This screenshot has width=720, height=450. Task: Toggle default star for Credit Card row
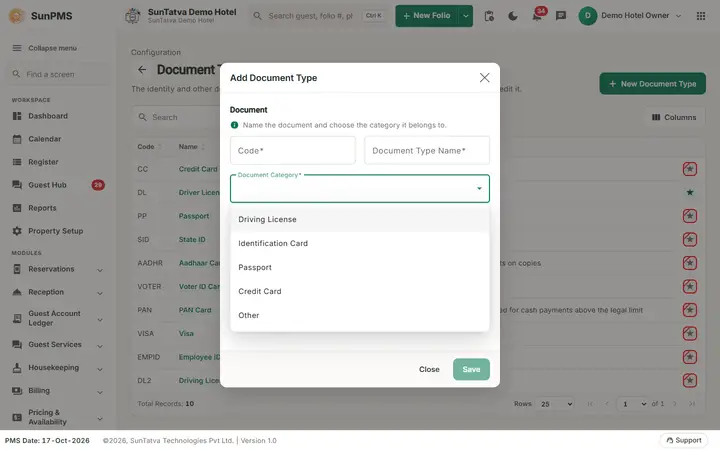pyautogui.click(x=690, y=169)
